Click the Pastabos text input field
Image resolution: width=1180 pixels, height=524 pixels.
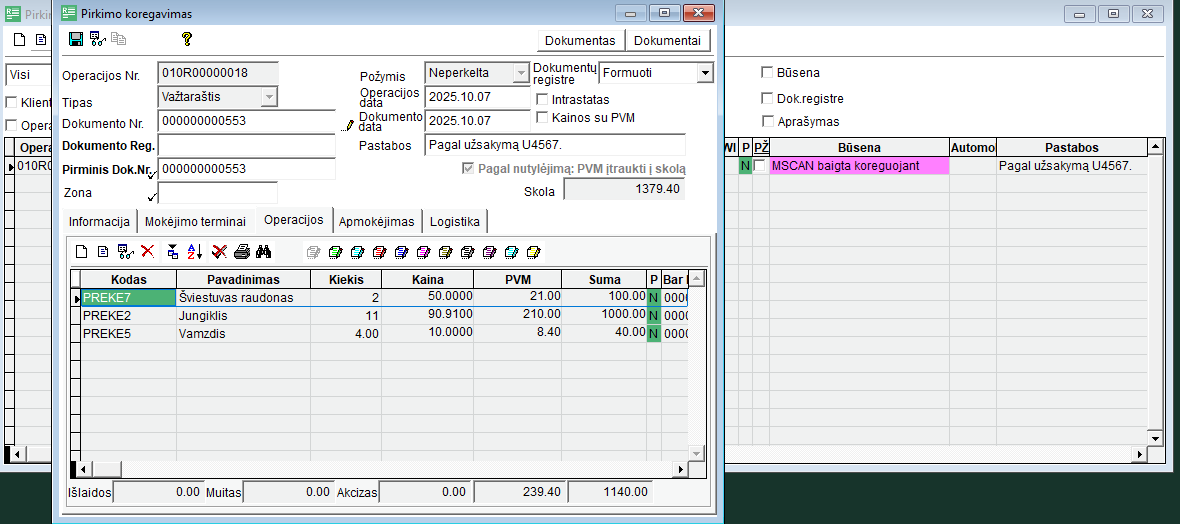point(554,145)
